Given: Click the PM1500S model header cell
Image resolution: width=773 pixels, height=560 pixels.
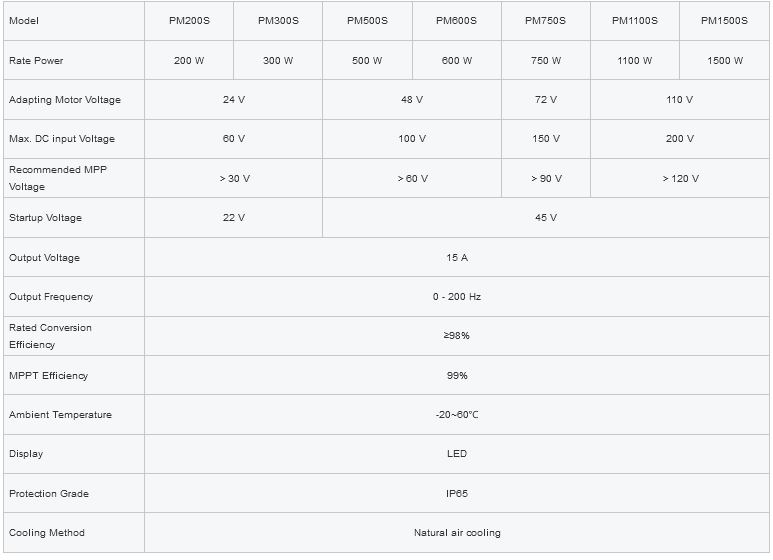Looking at the screenshot, I should (724, 20).
